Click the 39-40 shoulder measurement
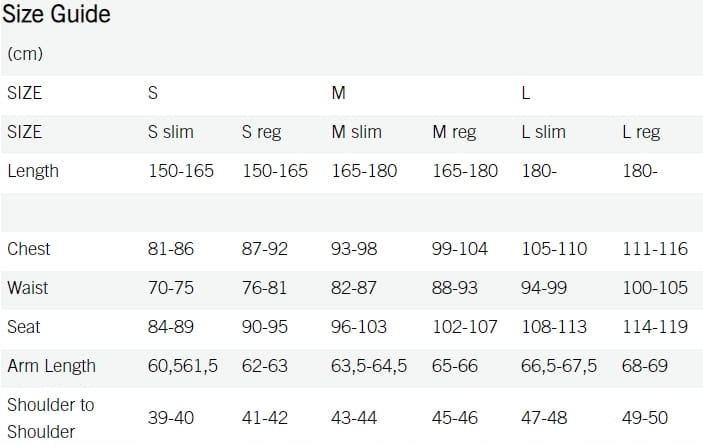This screenshot has width=703, height=445. [x=171, y=418]
